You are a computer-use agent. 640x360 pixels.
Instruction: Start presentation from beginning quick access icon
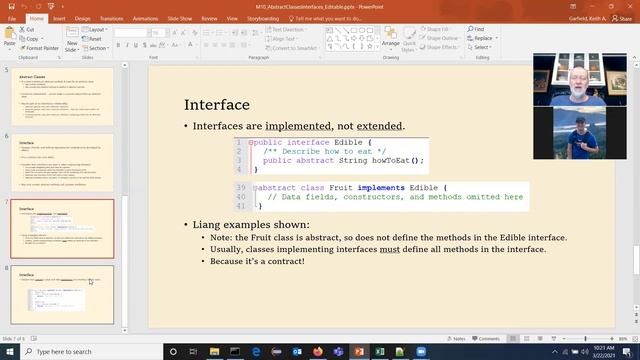51,7
